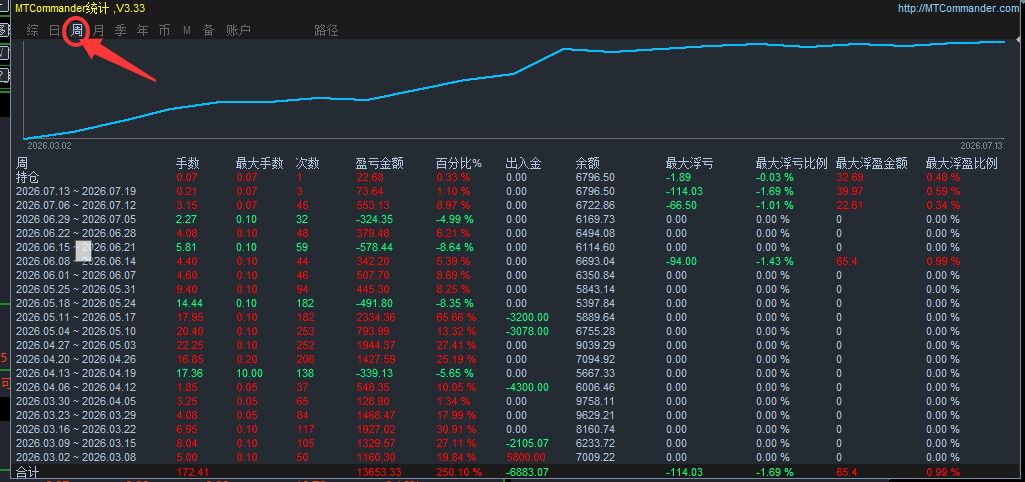
Task: Click the chart start date 2026.03.02
Action: click(49, 145)
